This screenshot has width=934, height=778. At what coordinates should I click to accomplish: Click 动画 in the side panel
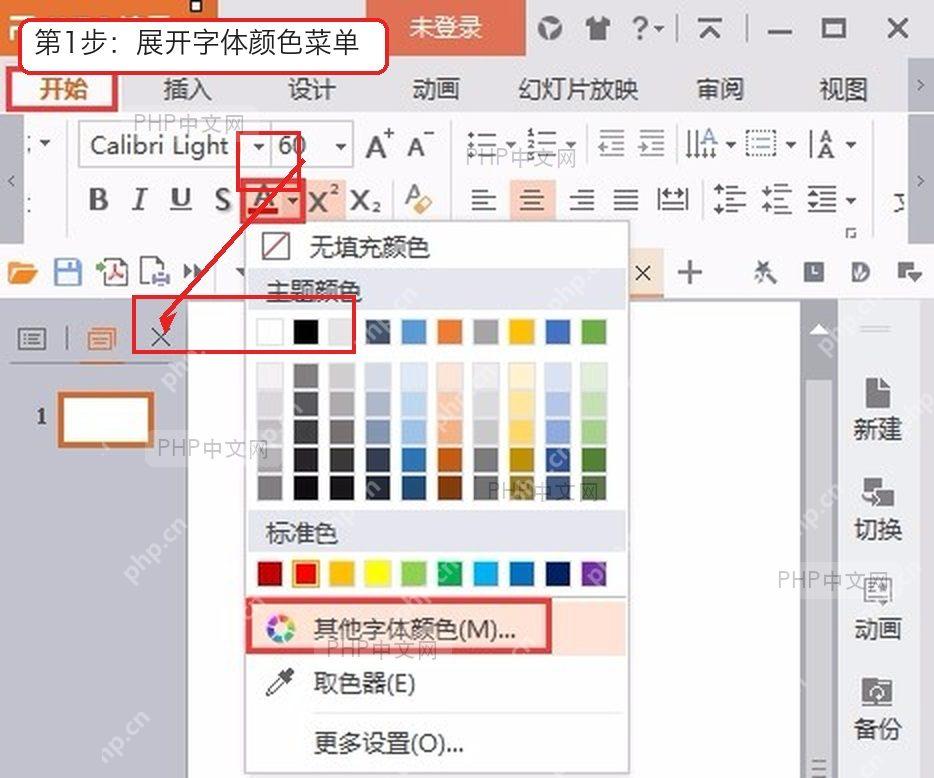(877, 609)
